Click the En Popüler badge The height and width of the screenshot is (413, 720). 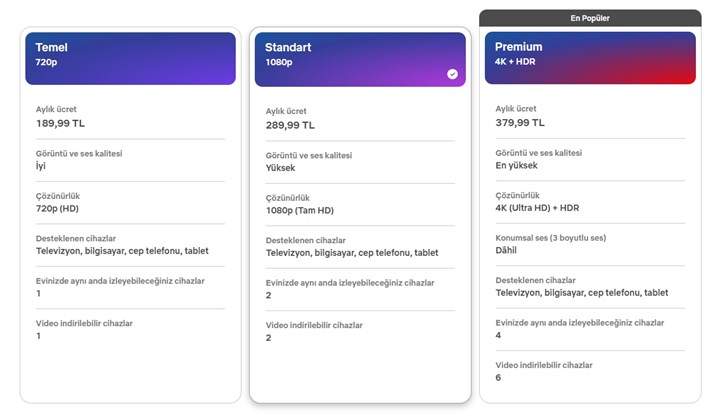(589, 18)
